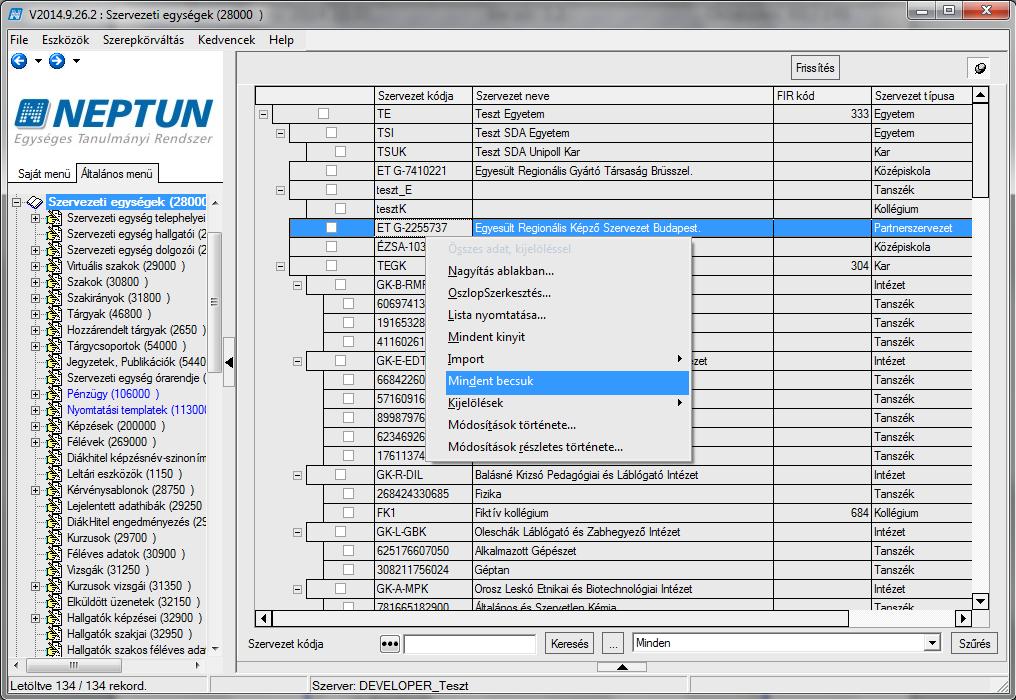Choose Mindent becsuk from context menu
The width and height of the screenshot is (1016, 700).
pos(567,382)
